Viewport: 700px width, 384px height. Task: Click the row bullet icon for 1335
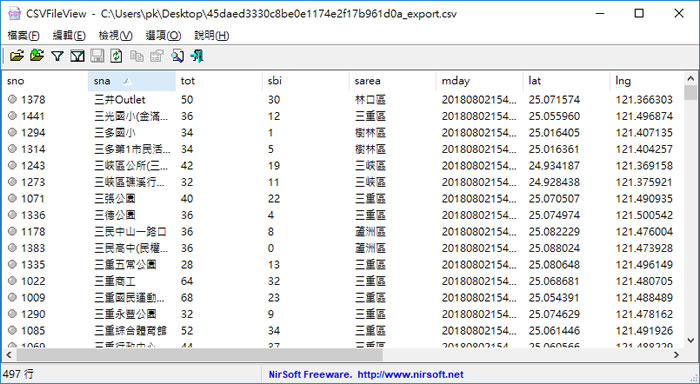12,264
